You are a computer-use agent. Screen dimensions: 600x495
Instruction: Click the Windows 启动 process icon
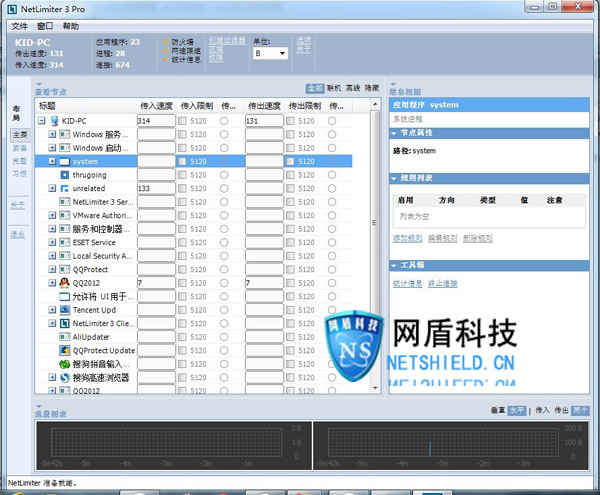(x=65, y=148)
